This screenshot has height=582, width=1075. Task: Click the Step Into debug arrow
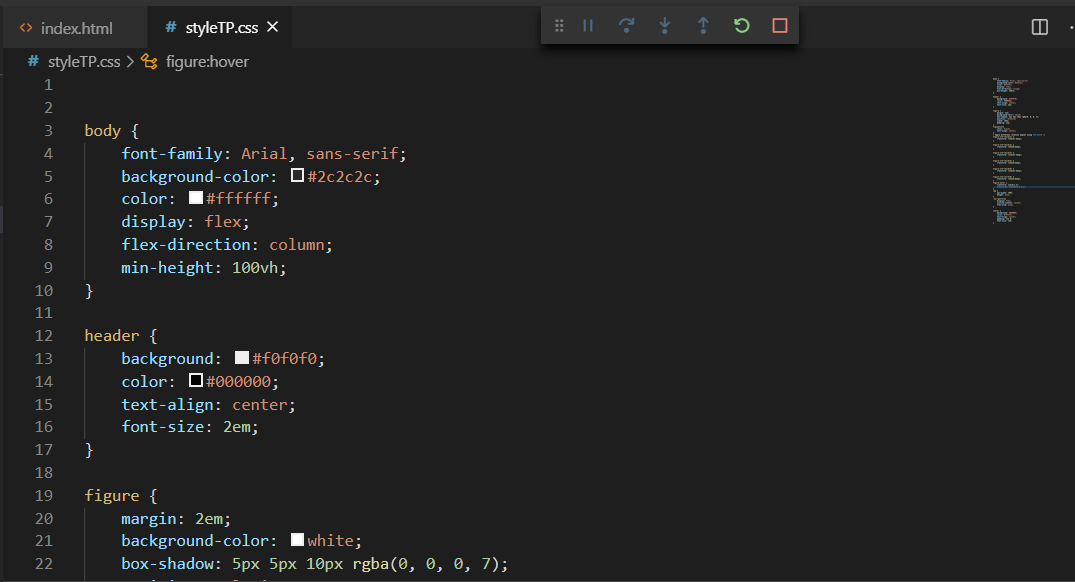tap(664, 26)
